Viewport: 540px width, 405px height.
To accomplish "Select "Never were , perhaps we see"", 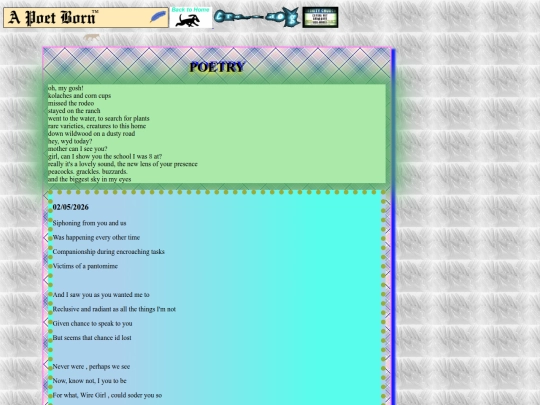I will click(91, 367).
